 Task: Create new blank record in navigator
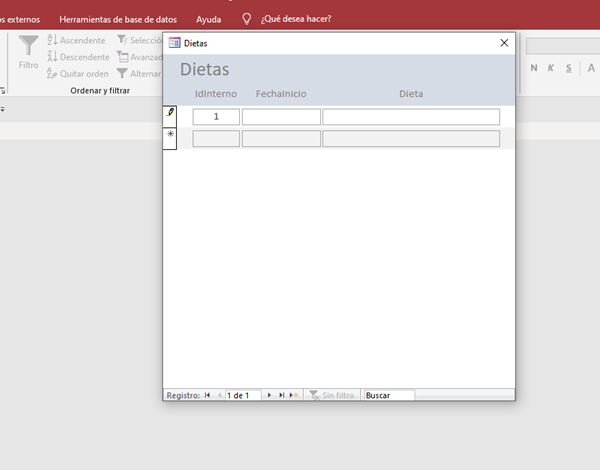coord(294,396)
